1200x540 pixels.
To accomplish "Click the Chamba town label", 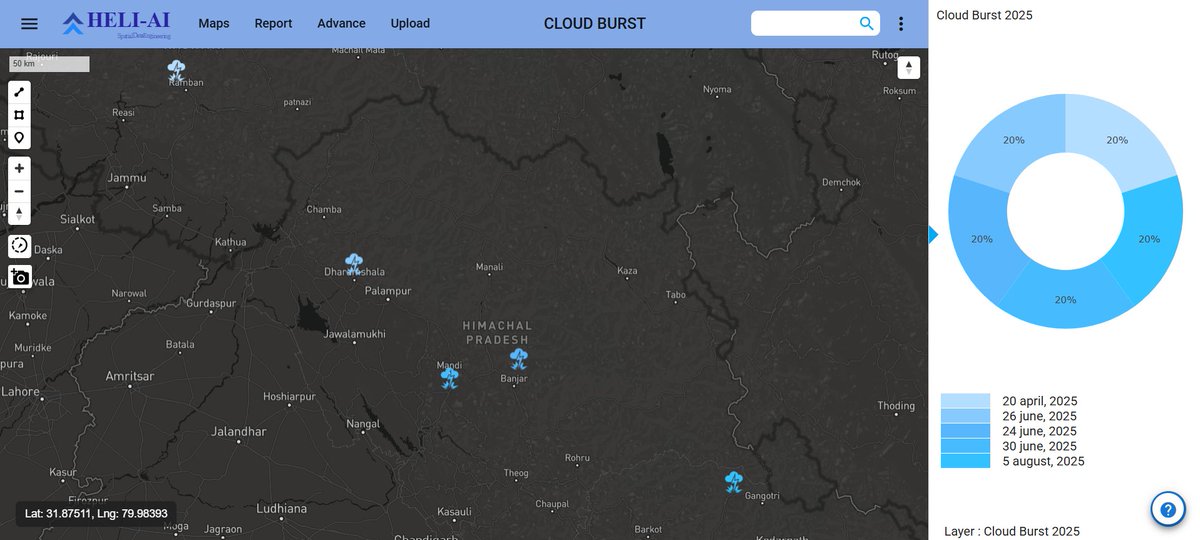I will coord(324,210).
